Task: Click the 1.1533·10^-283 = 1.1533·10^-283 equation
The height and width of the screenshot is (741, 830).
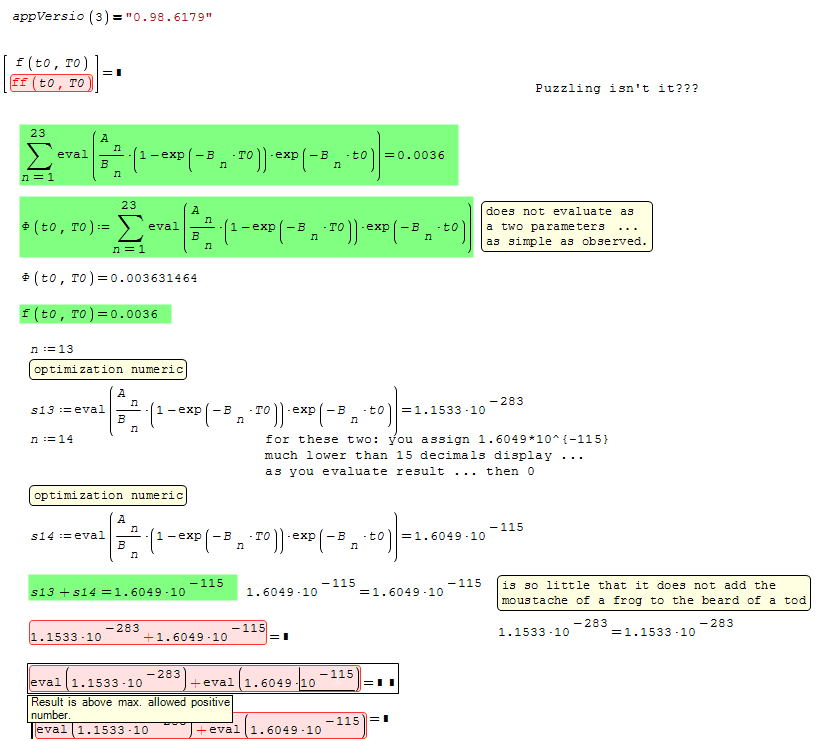Action: (615, 629)
